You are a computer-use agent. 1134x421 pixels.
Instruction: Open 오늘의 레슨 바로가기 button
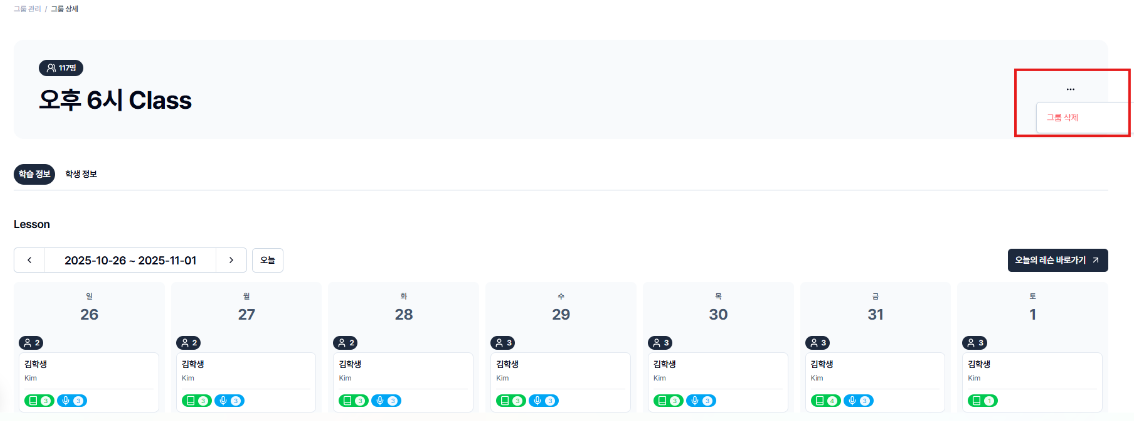click(x=1057, y=260)
